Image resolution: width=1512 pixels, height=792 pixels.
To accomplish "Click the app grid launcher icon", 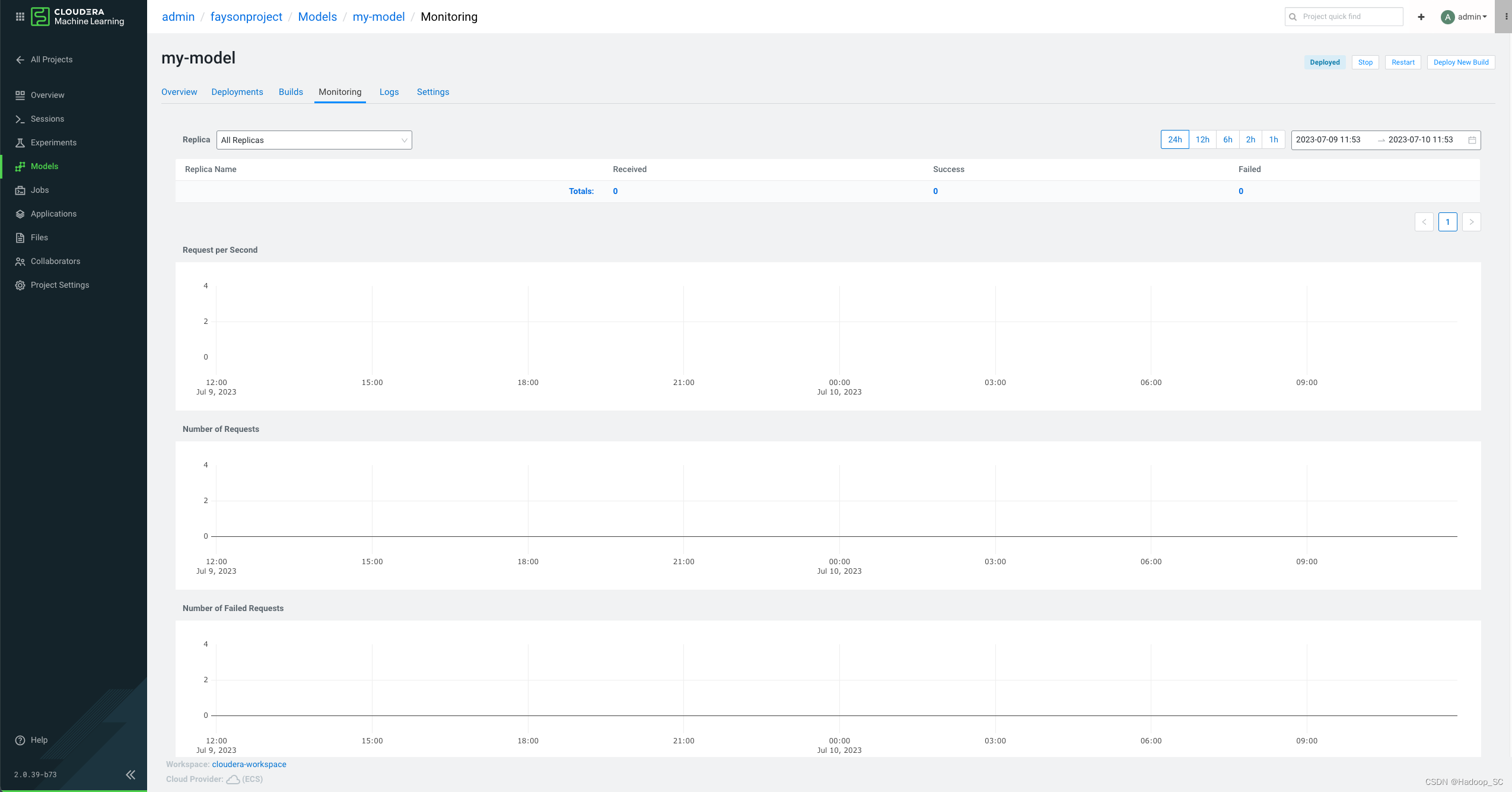I will [20, 17].
